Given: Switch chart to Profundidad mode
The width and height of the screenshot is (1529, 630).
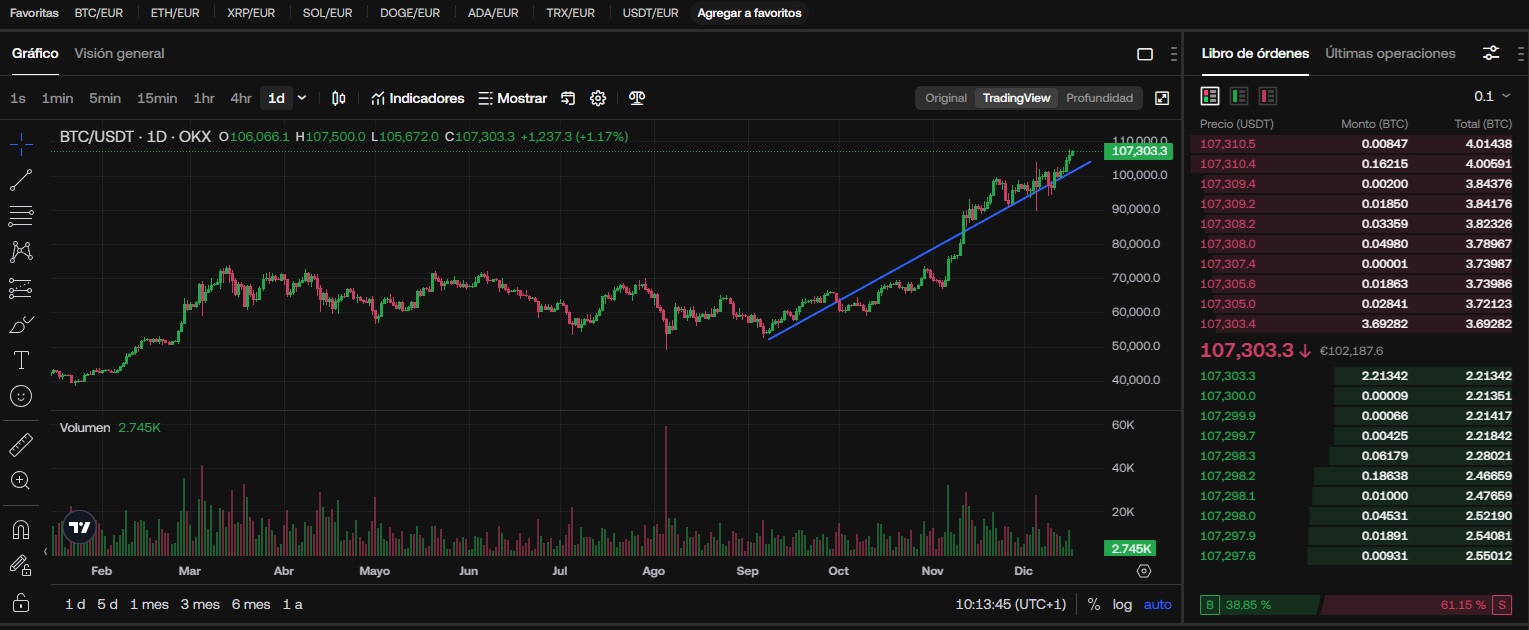Looking at the screenshot, I should point(1099,98).
